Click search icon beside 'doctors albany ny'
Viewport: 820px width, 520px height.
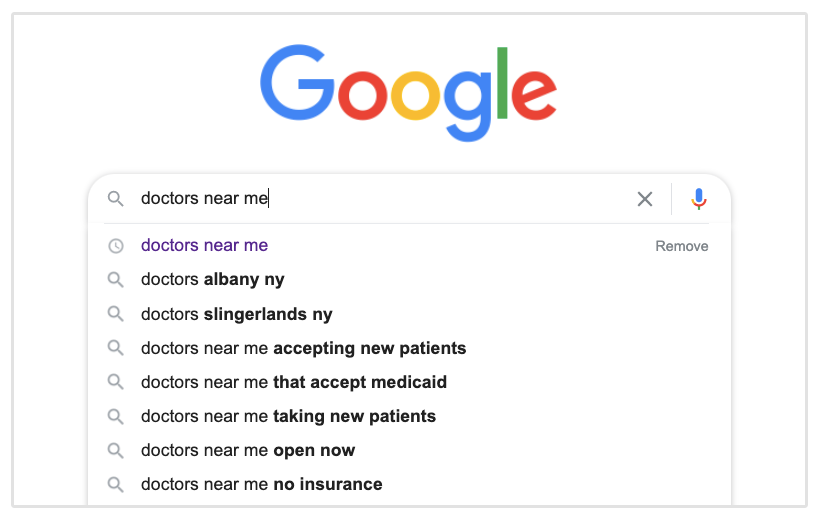pyautogui.click(x=116, y=280)
